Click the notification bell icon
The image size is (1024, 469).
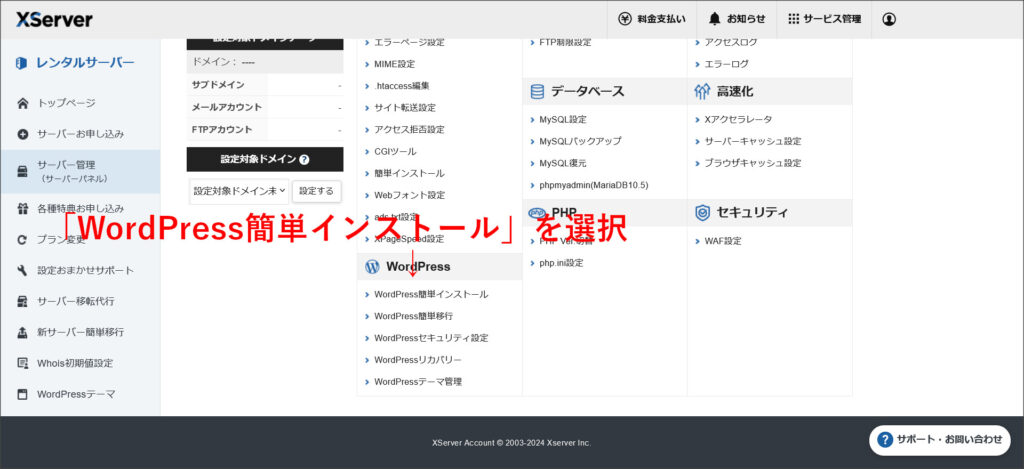click(715, 19)
